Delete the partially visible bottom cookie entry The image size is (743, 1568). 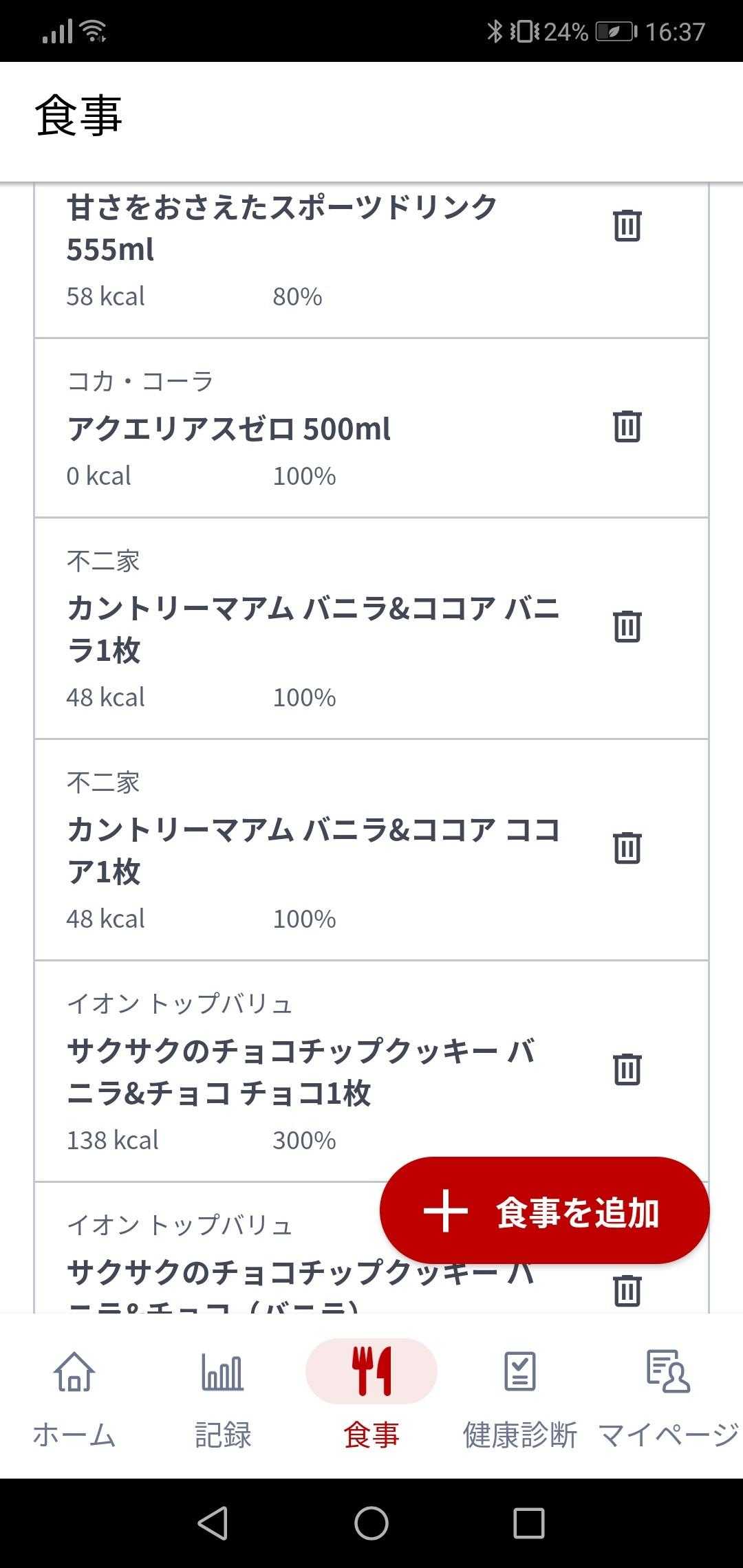(x=627, y=1290)
